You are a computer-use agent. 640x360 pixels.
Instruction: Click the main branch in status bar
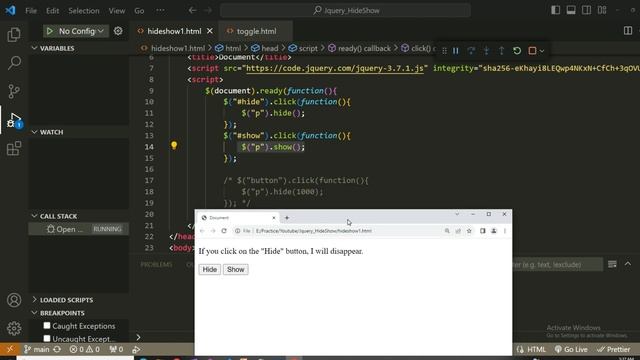pyautogui.click(x=37, y=349)
